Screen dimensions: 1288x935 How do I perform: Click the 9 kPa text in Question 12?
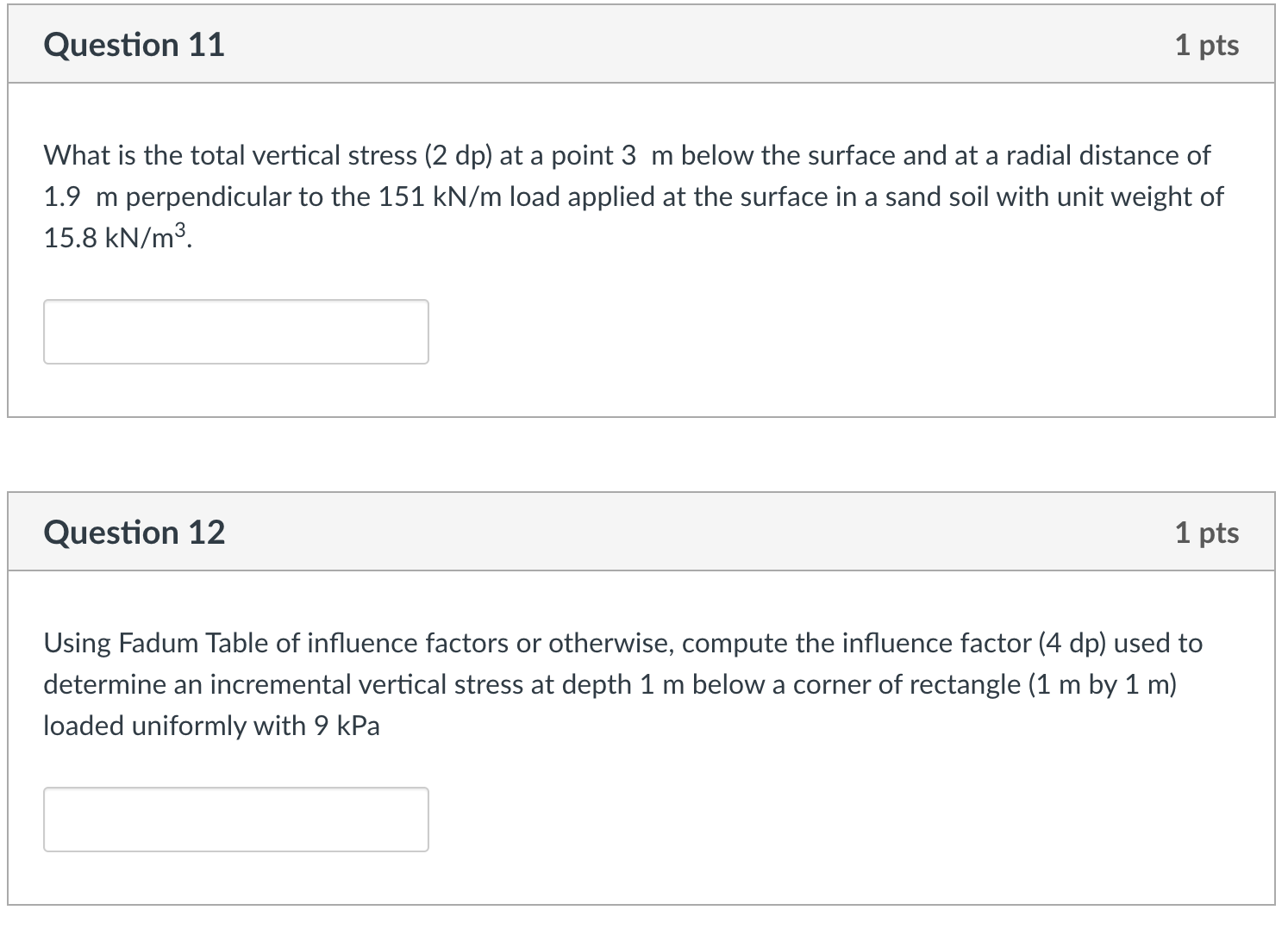[349, 726]
